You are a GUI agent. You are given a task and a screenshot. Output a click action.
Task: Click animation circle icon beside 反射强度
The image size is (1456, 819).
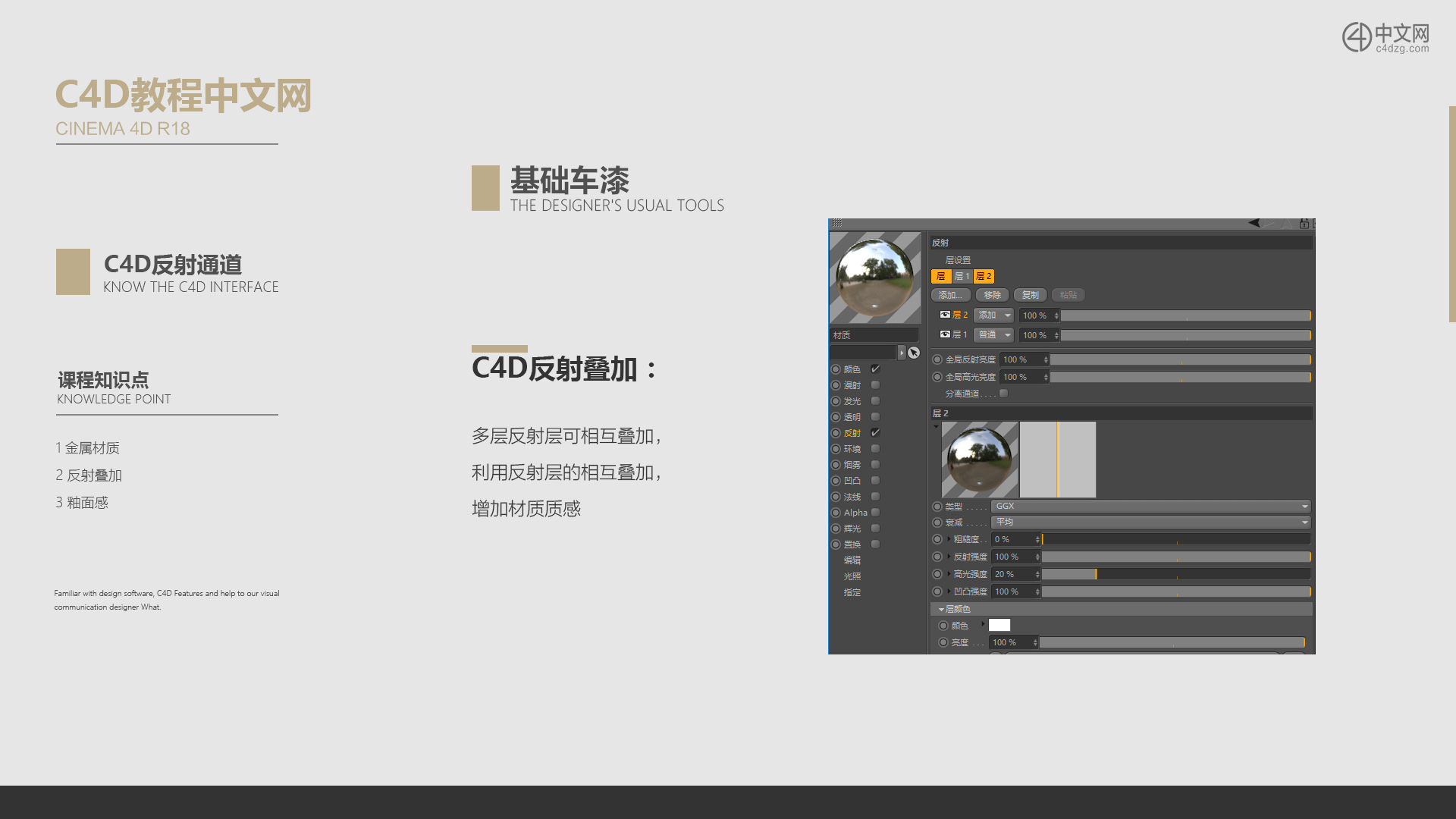tap(937, 557)
